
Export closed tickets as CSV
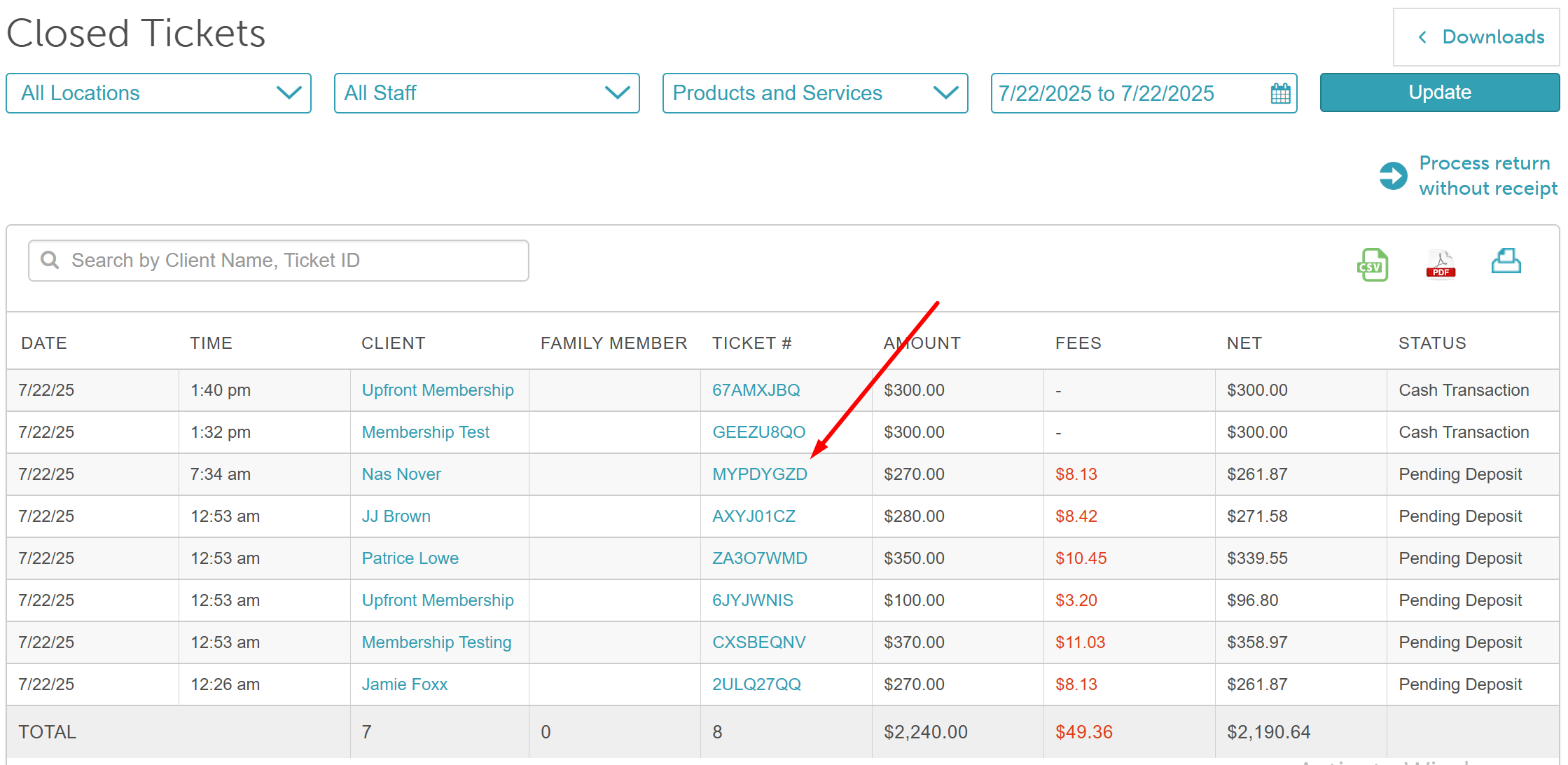[x=1372, y=265]
